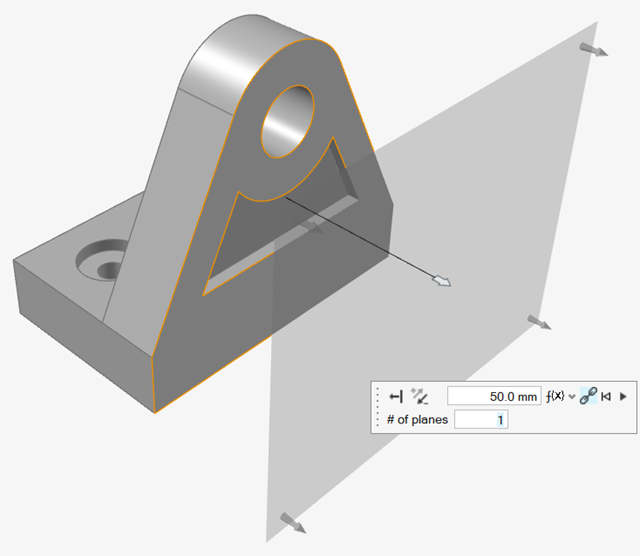Click the white offset arrow handle
Image resolution: width=640 pixels, height=556 pixels.
(441, 280)
